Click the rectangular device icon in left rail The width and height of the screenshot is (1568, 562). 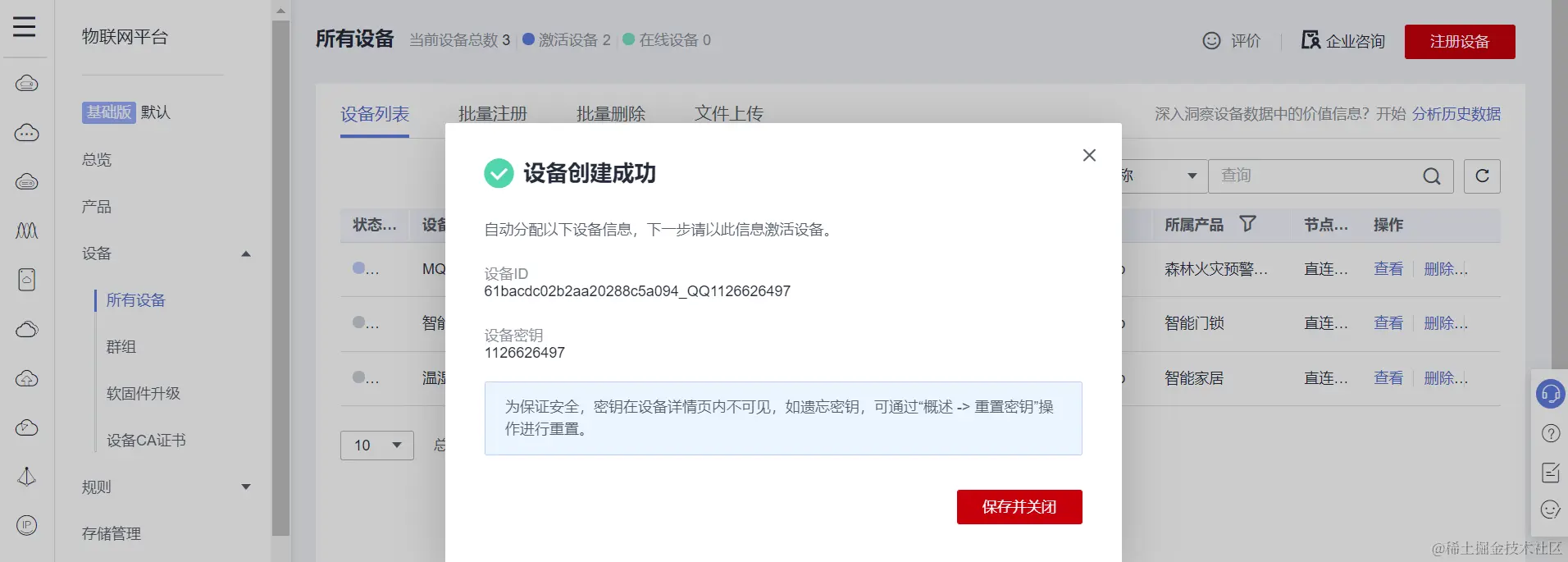coord(27,280)
